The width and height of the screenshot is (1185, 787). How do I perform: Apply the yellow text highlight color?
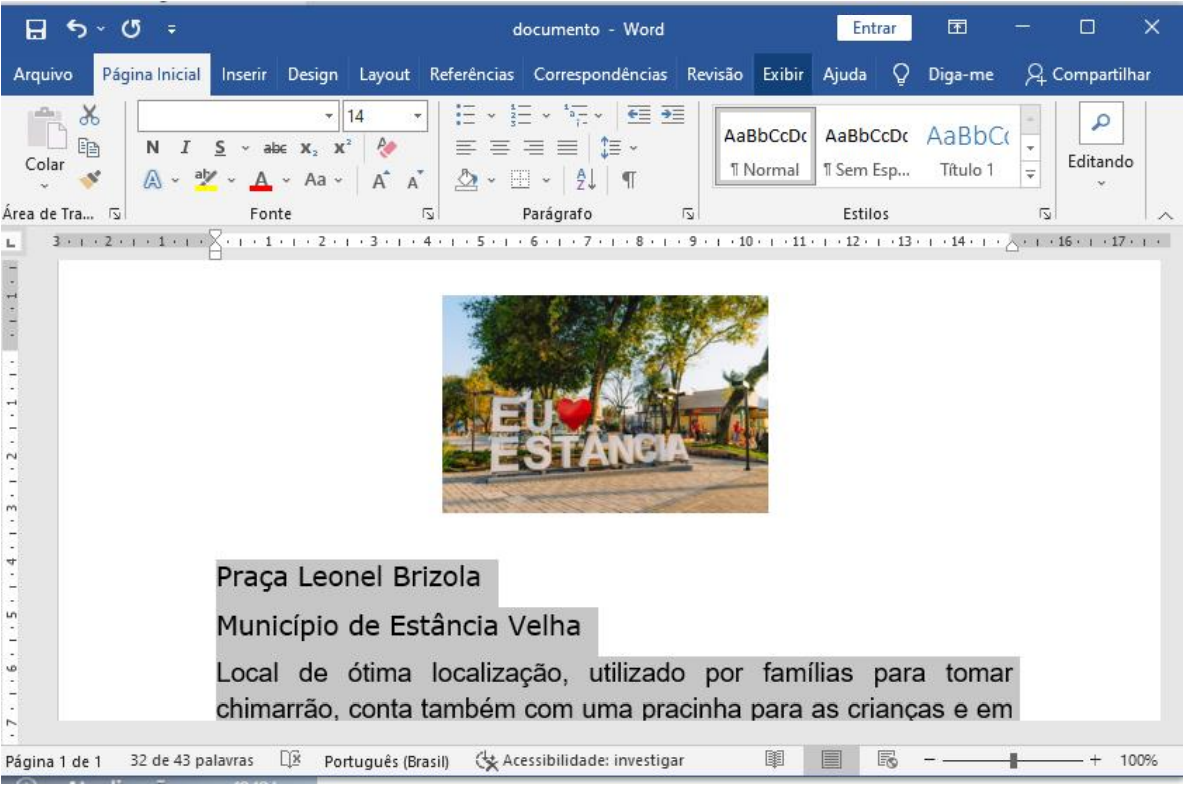pos(205,180)
